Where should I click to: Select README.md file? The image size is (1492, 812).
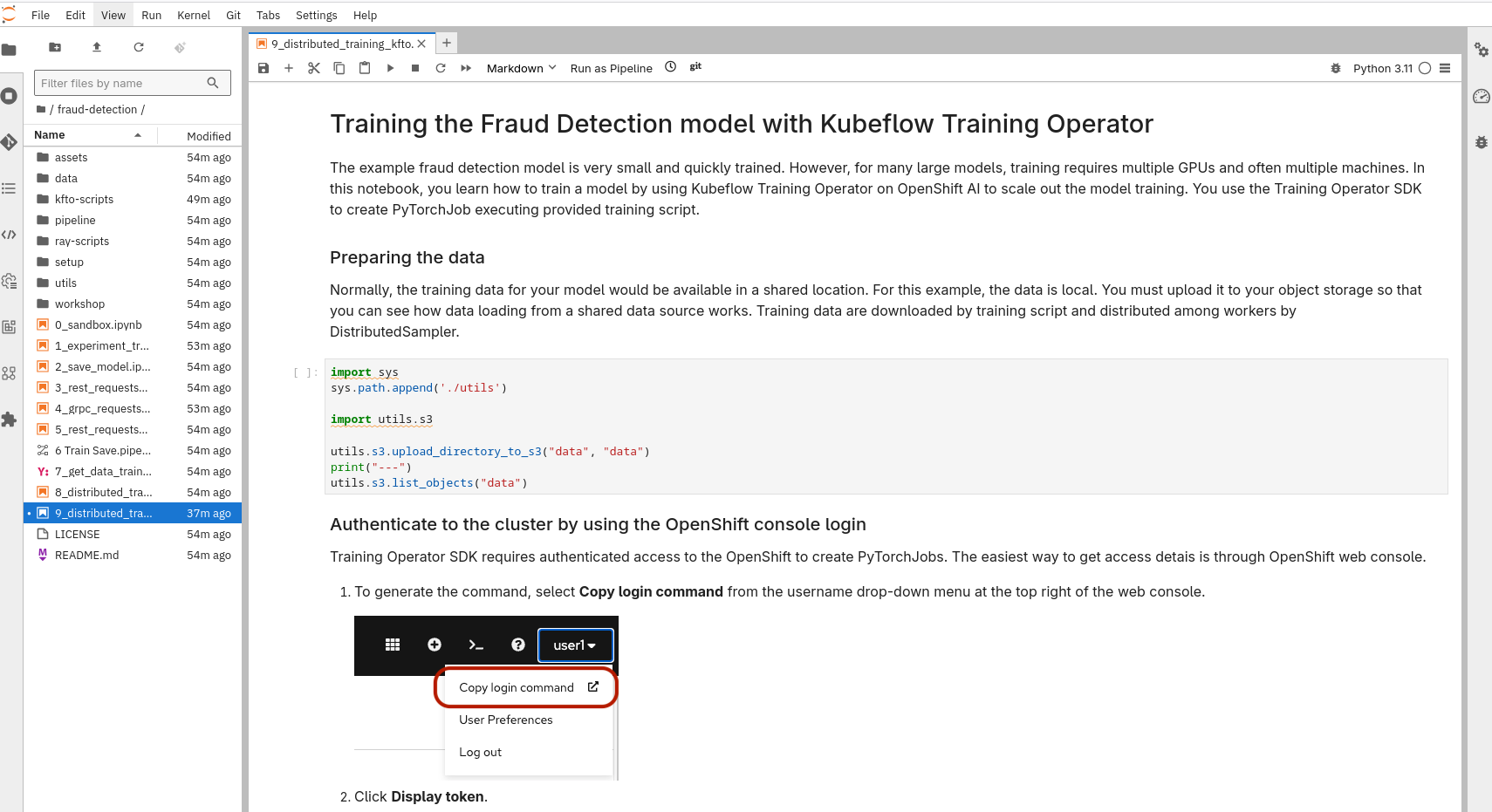coord(133,556)
